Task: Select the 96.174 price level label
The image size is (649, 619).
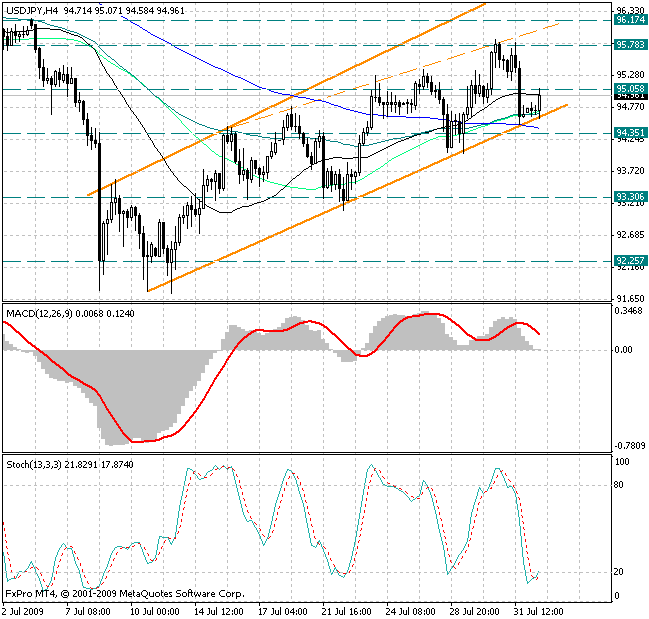Action: tap(630, 20)
